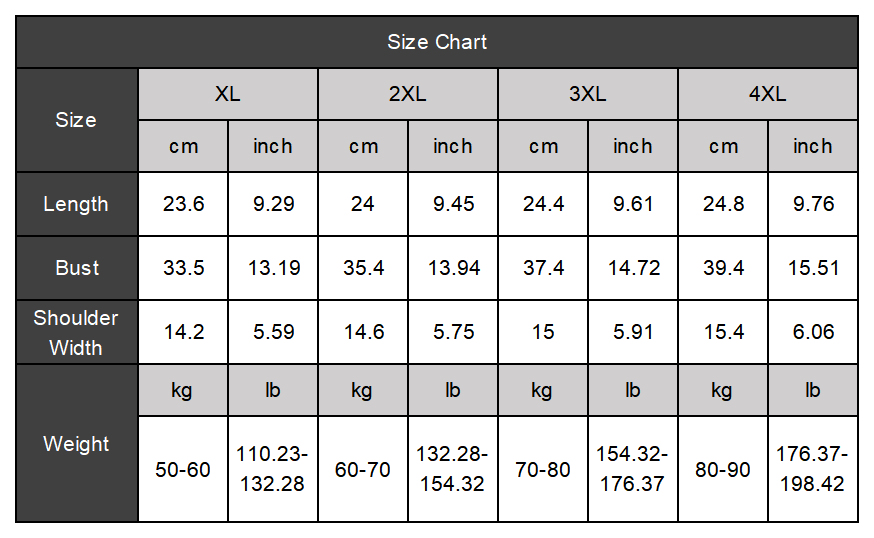Click the 3XL size column header
This screenshot has height=538, width=874.
tap(587, 94)
